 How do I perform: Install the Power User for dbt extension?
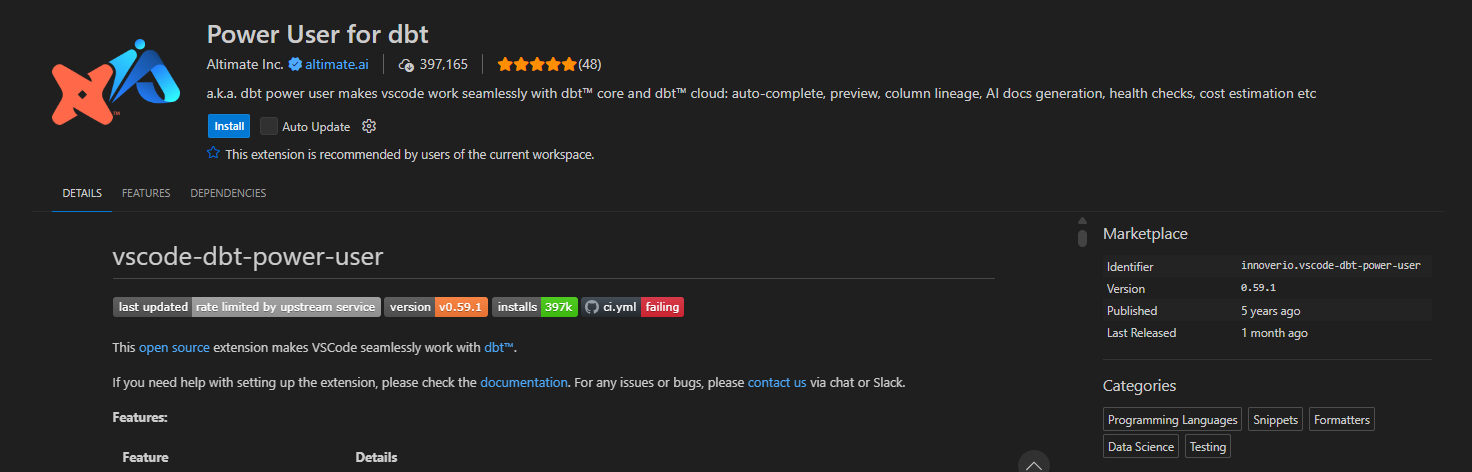click(229, 126)
